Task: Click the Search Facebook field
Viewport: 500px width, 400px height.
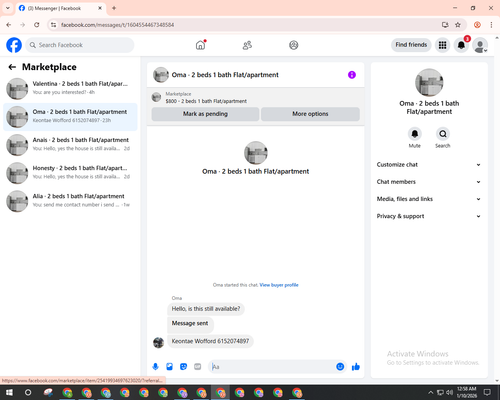Action: [x=80, y=45]
